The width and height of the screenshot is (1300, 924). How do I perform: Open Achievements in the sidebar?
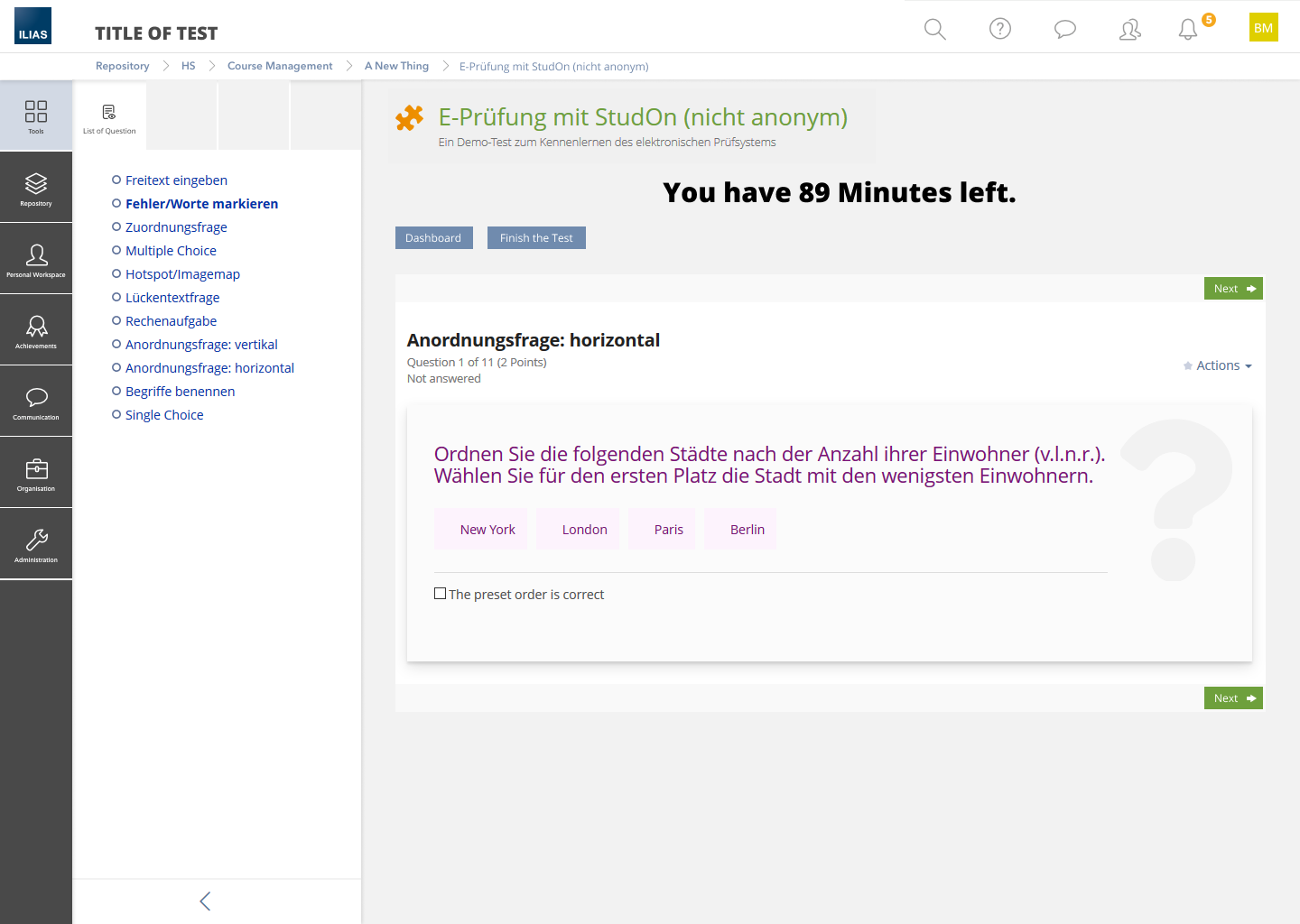click(x=36, y=329)
